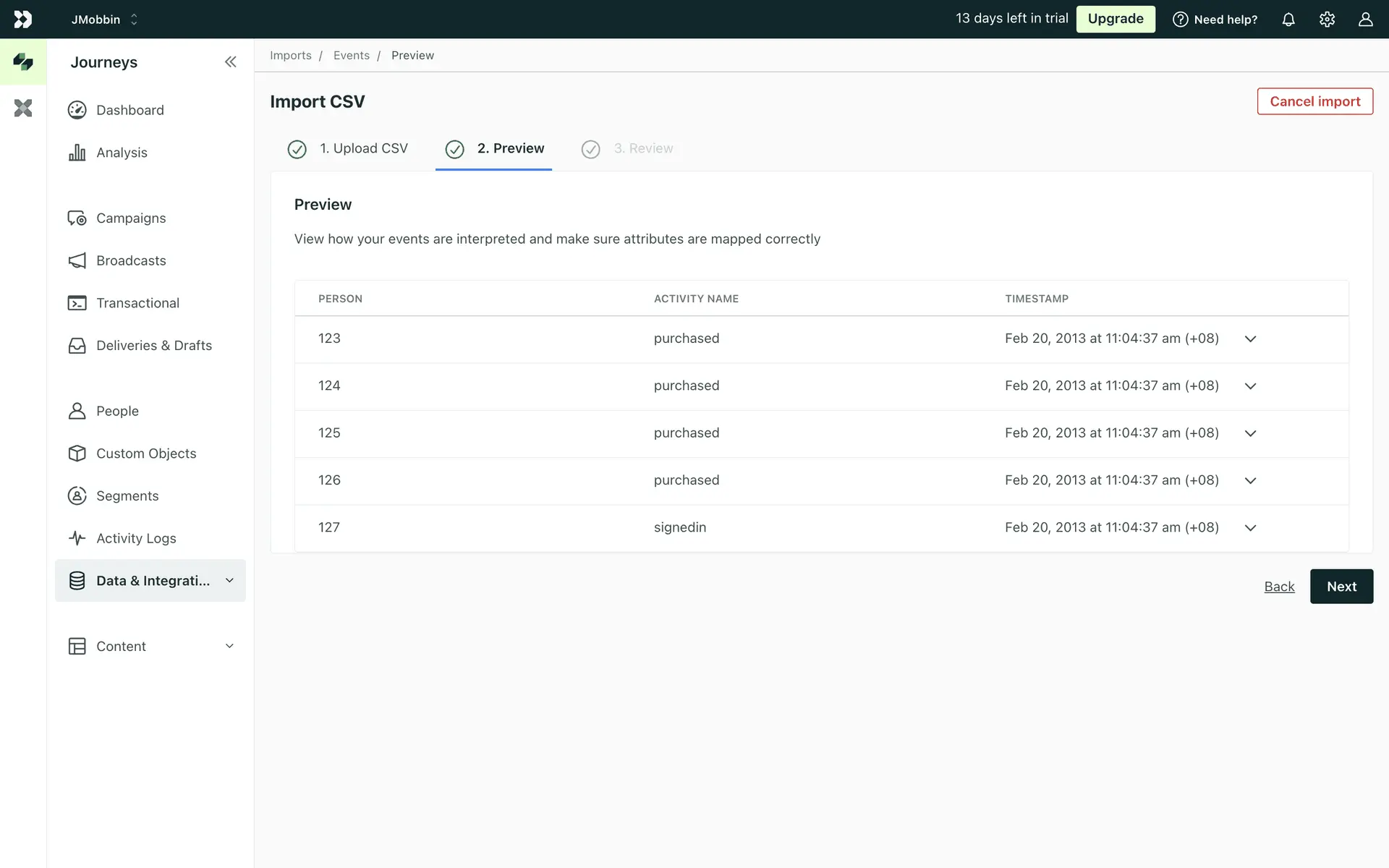Viewport: 1389px width, 868px height.
Task: Open the JMobbin workspace switcher
Action: click(104, 20)
